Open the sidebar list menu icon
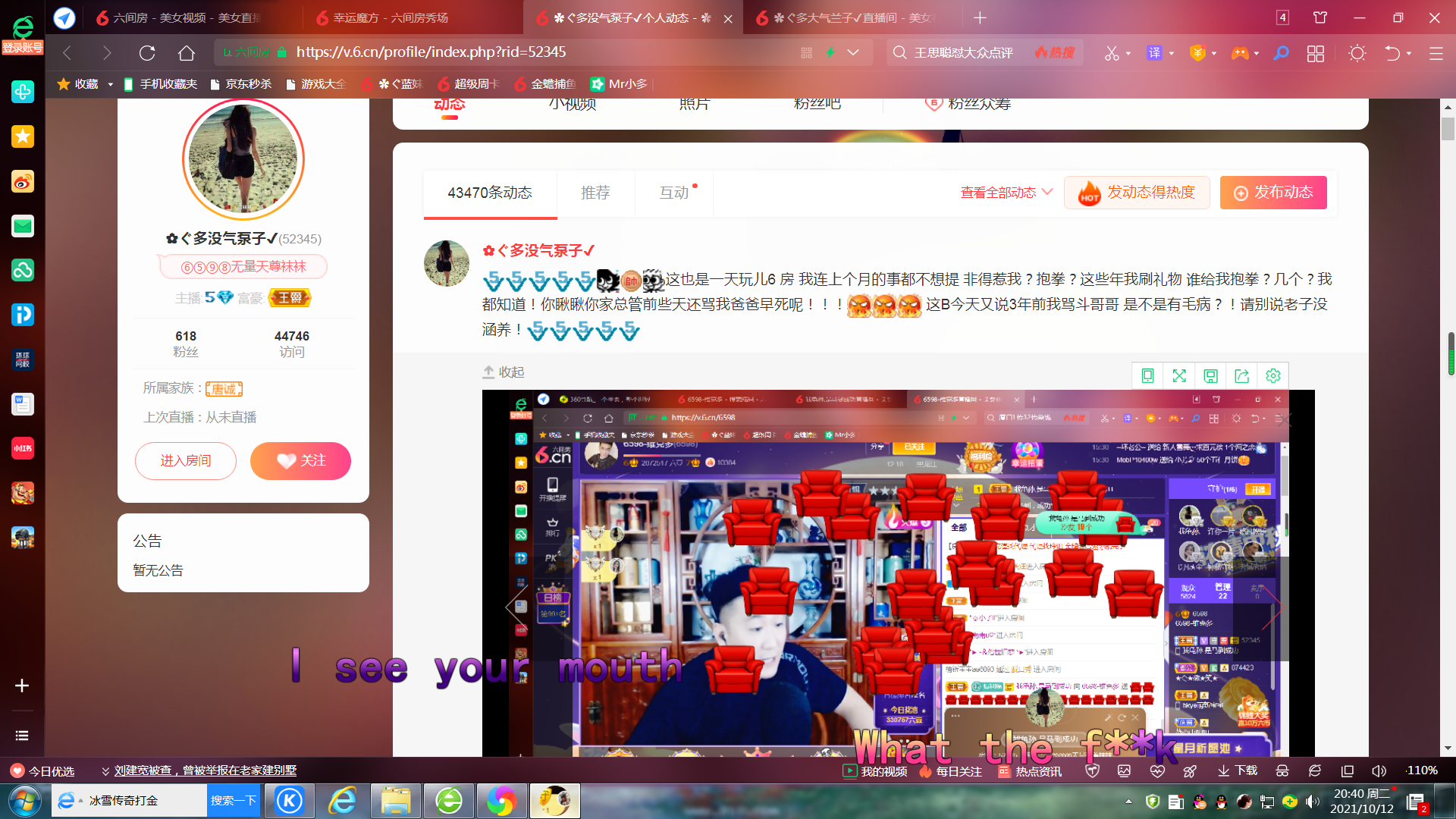Image resolution: width=1456 pixels, height=819 pixels. click(x=22, y=736)
